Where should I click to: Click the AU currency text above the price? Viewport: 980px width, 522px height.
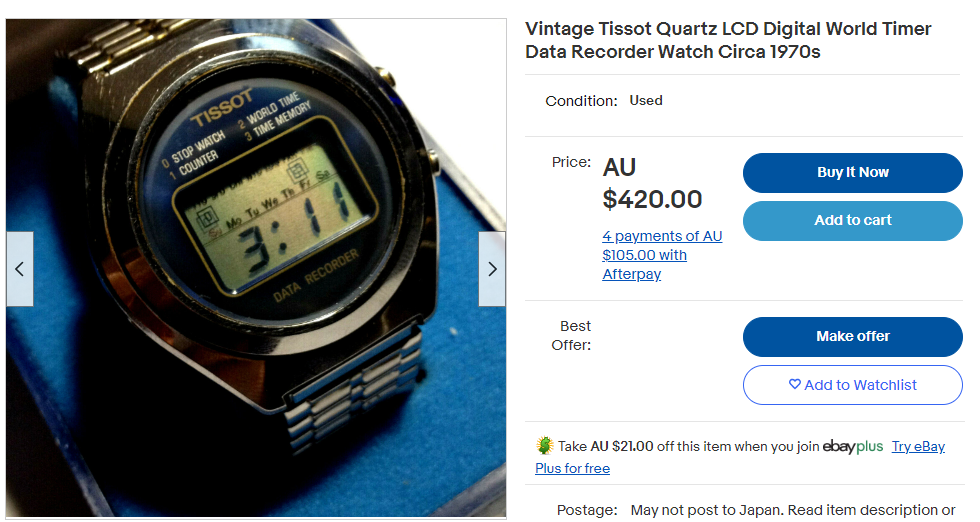coord(619,168)
